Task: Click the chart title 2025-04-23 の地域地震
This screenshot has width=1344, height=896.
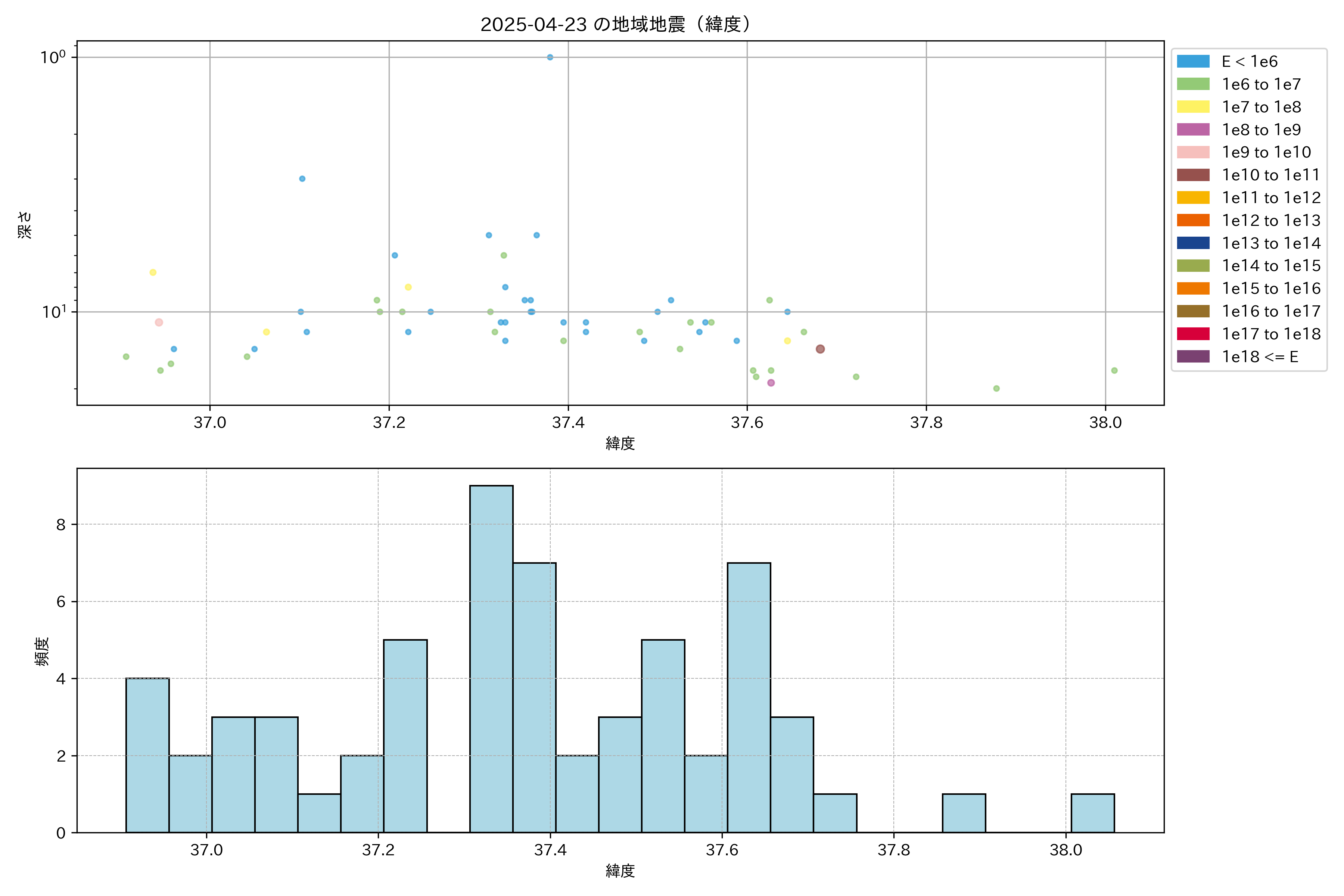Action: pyautogui.click(x=615, y=24)
